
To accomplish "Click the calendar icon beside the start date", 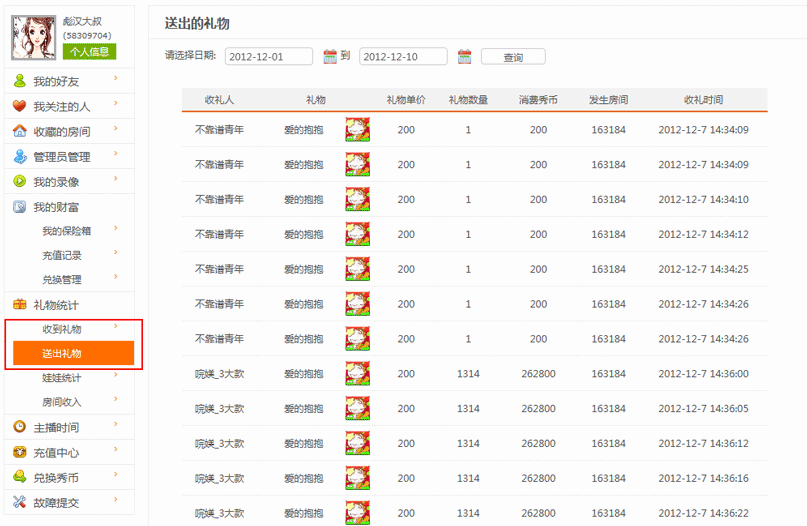I will click(330, 57).
